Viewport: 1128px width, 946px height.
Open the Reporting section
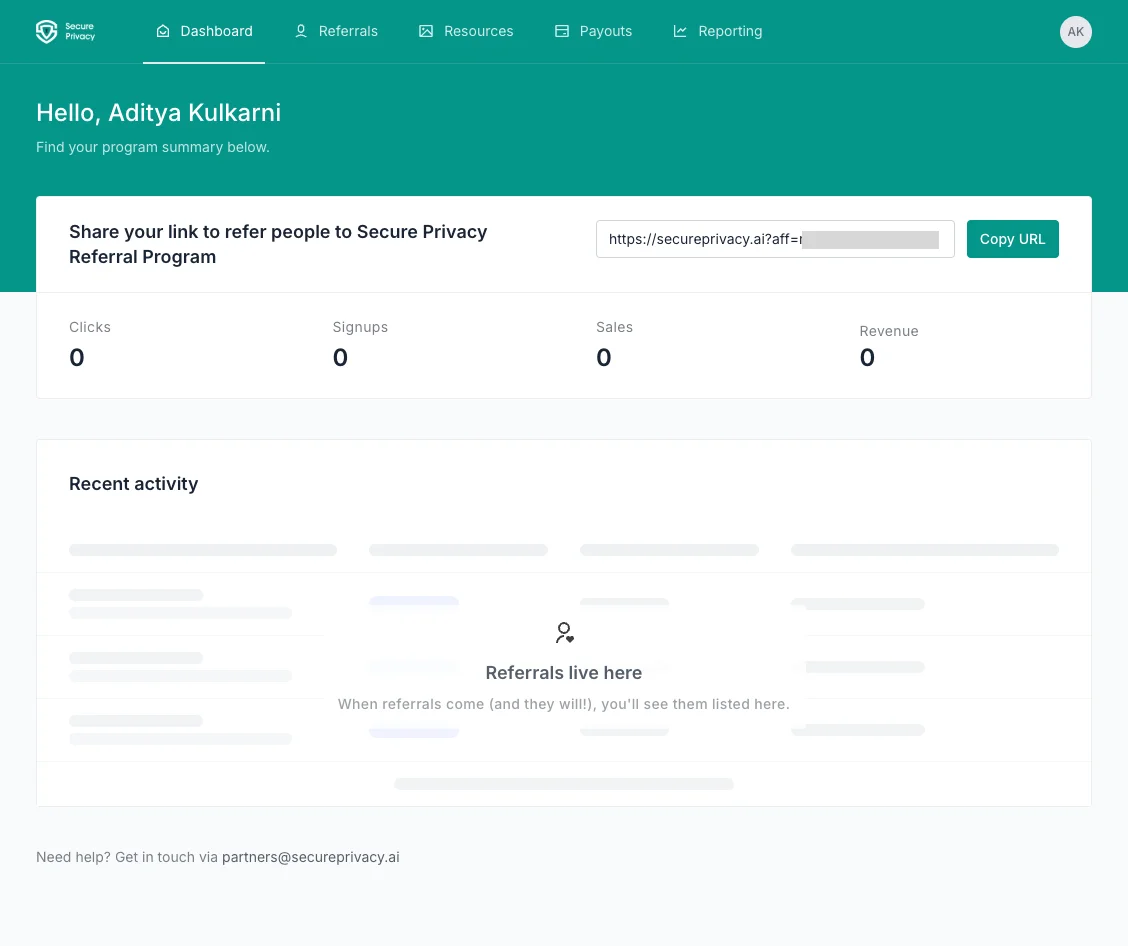point(717,31)
